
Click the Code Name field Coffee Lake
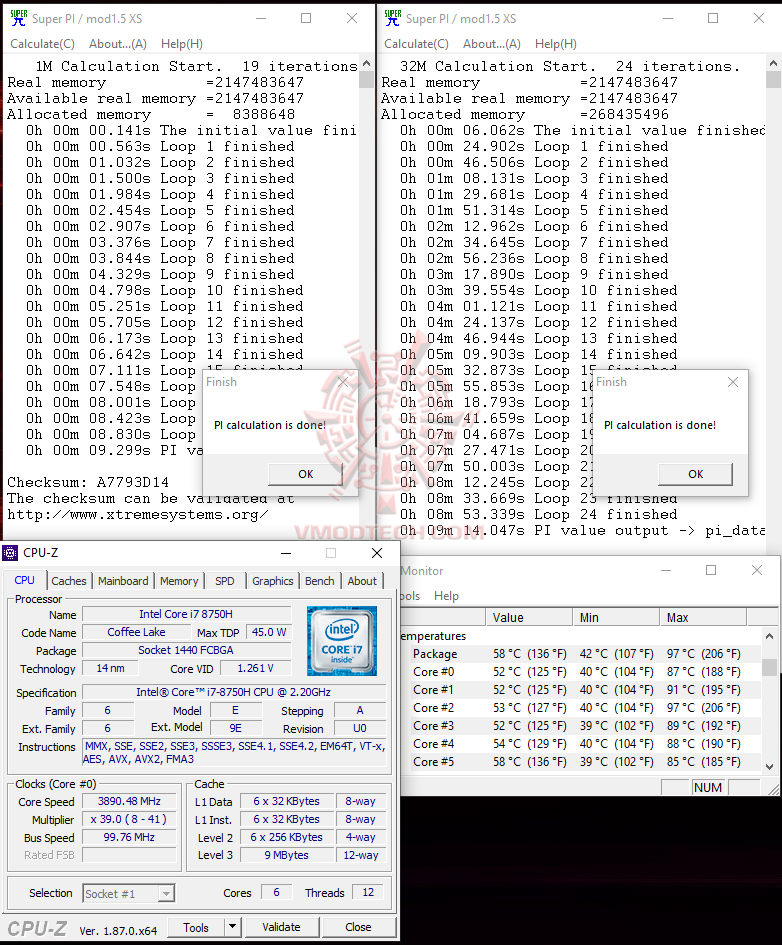[x=136, y=632]
